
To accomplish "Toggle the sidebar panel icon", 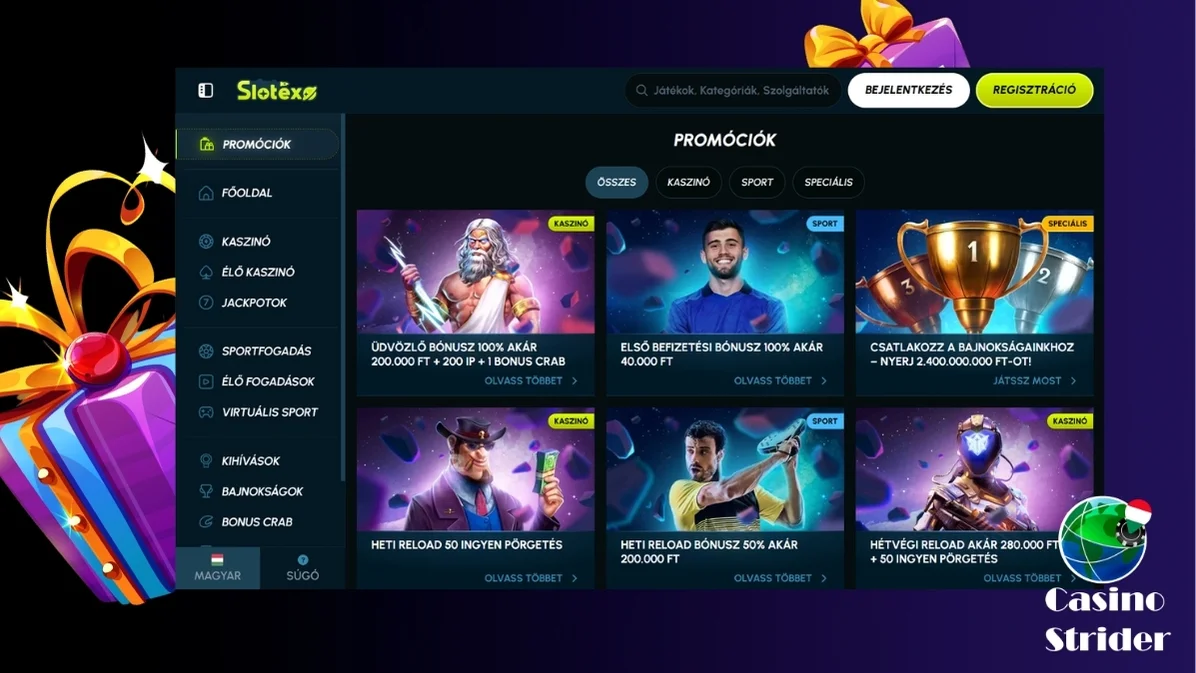I will tap(206, 90).
